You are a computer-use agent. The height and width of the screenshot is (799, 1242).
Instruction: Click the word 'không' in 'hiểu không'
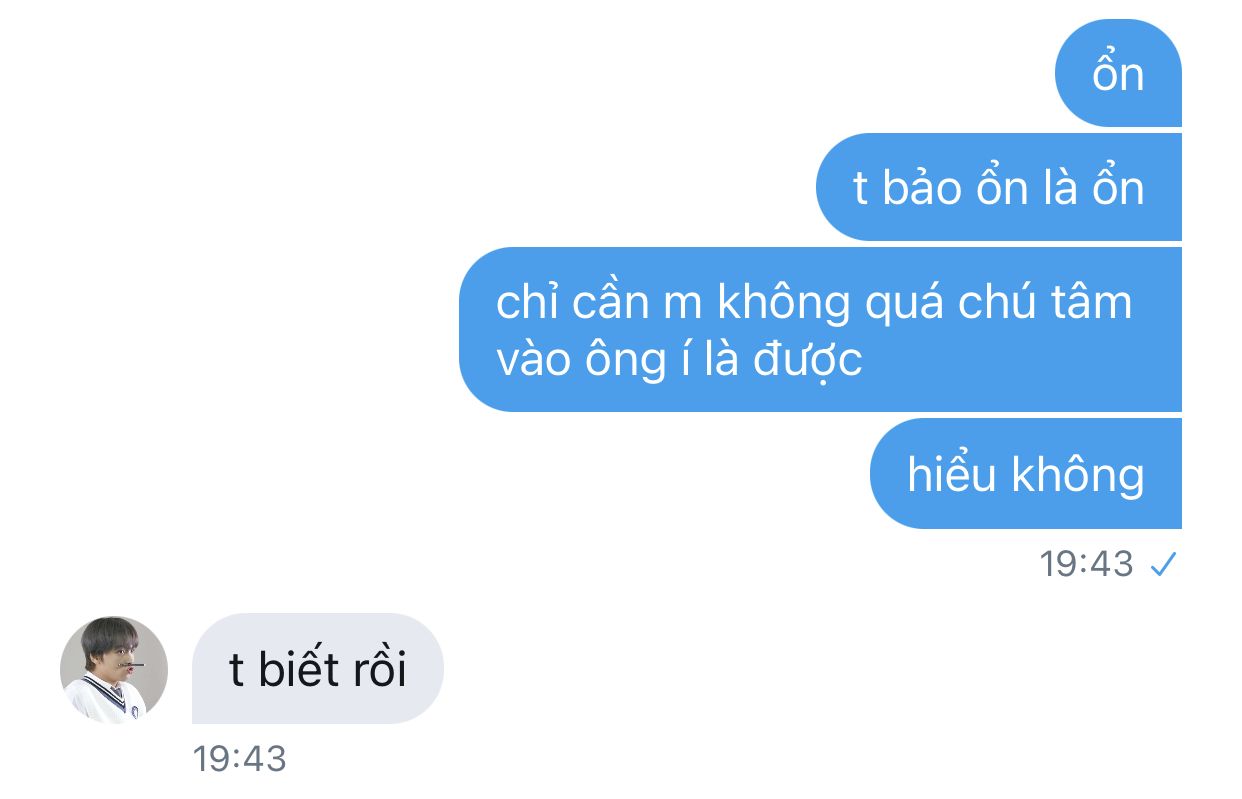[1078, 475]
